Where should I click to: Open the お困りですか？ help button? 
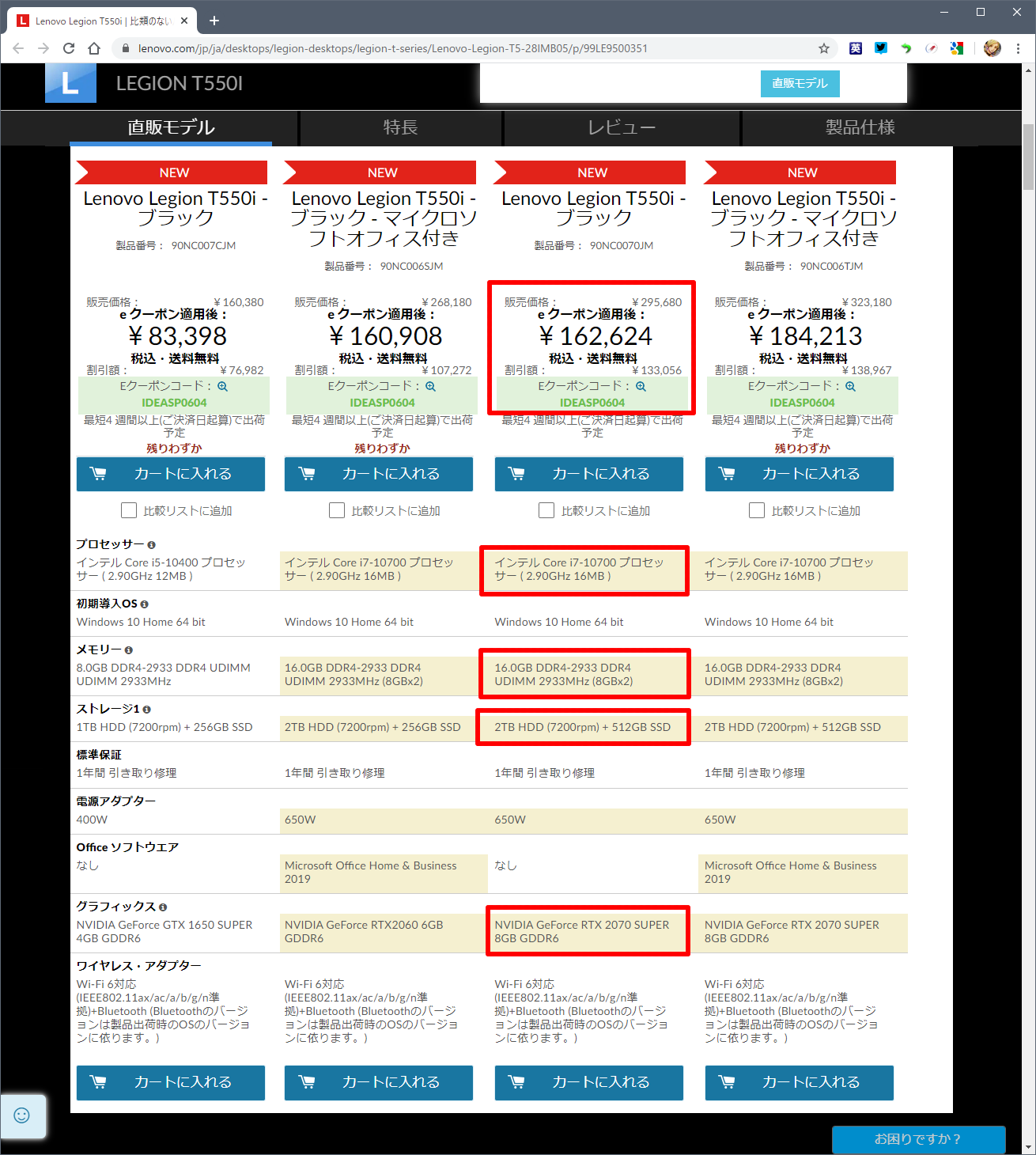(x=918, y=1139)
